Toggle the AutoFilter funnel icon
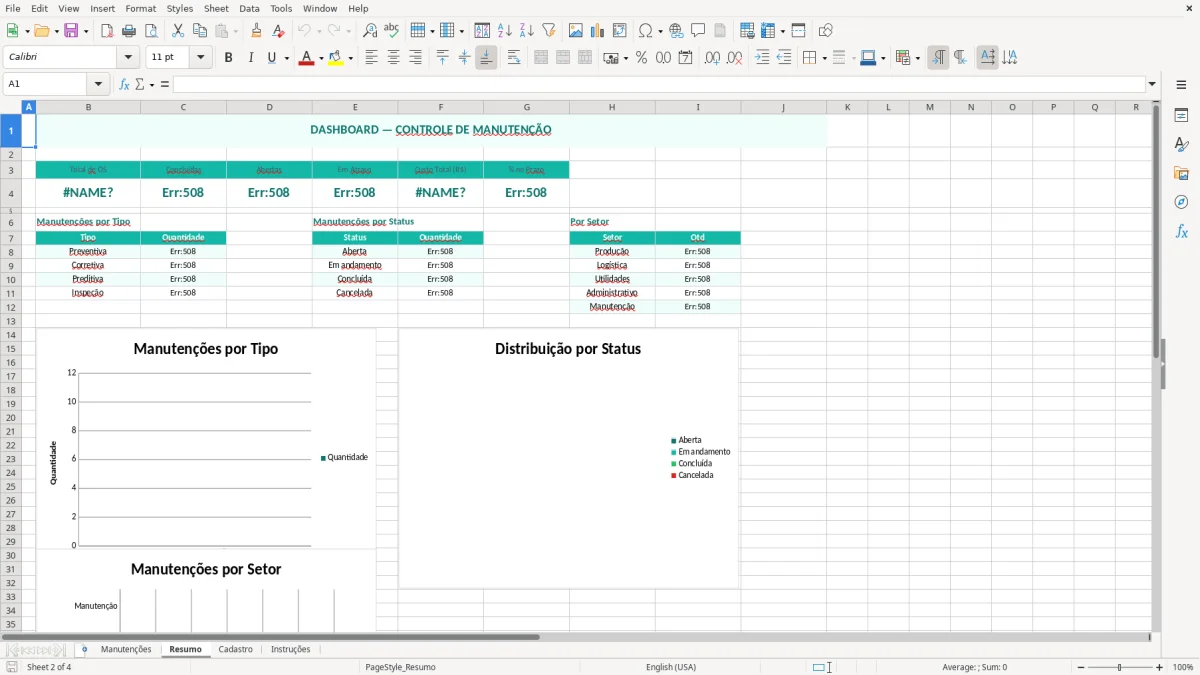 [549, 31]
